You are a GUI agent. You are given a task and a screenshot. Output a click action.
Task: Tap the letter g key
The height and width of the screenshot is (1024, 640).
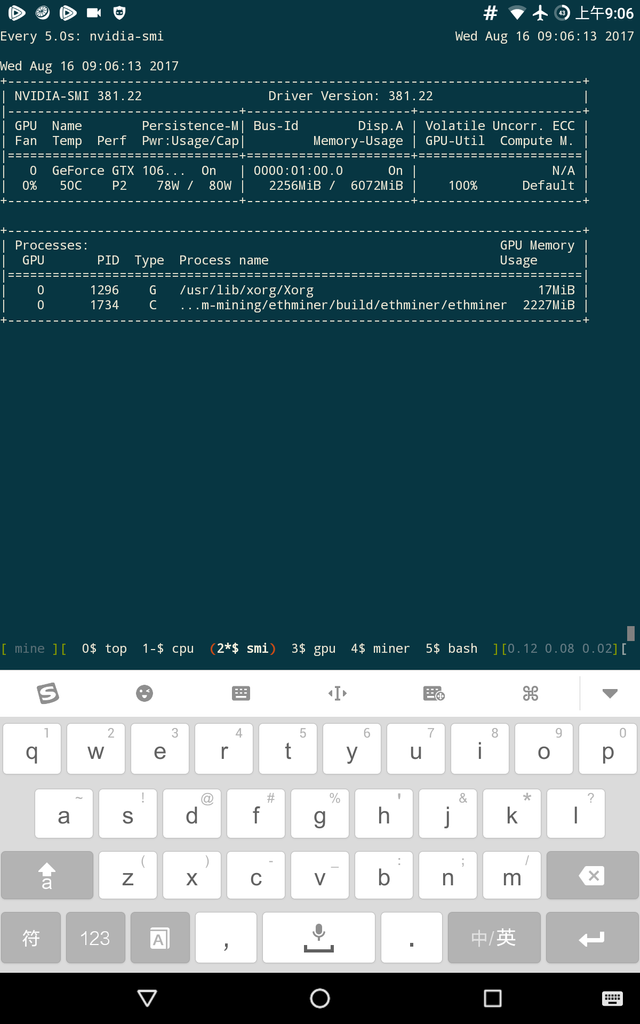click(x=320, y=813)
